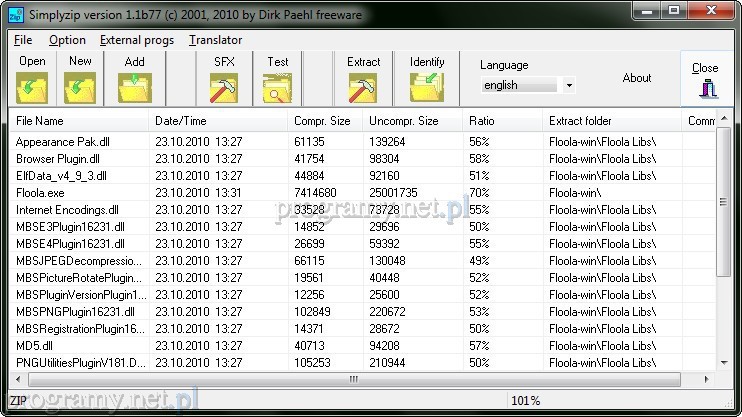Click the vertical scrollbar down arrow
Viewport: 742px width, 417px height.
[724, 363]
